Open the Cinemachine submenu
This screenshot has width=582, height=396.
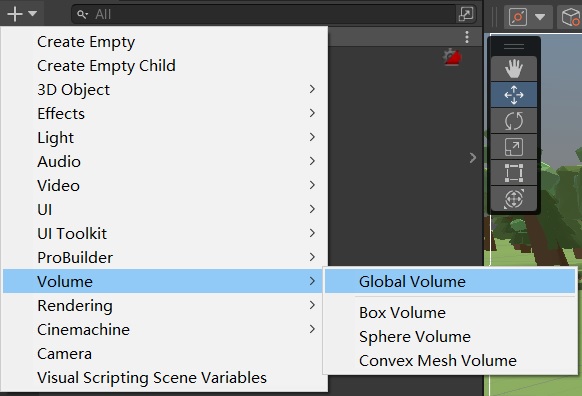163,329
